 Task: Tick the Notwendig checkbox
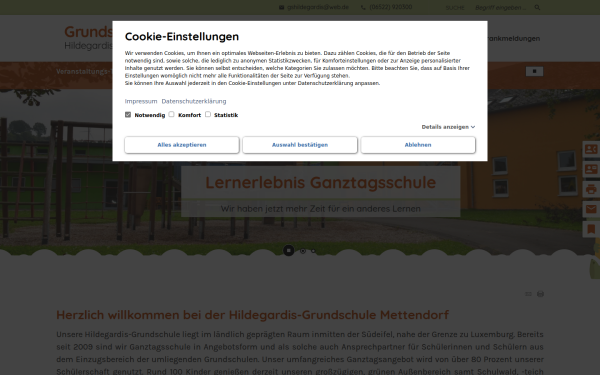click(128, 114)
